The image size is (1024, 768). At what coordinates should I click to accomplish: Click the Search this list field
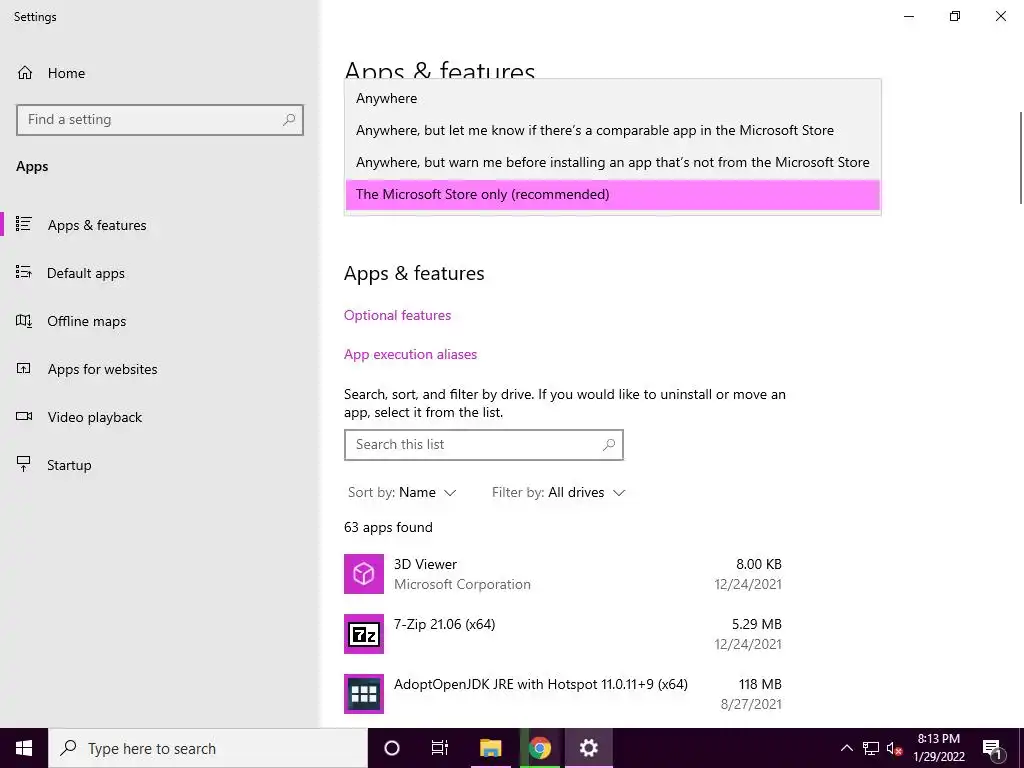point(483,445)
